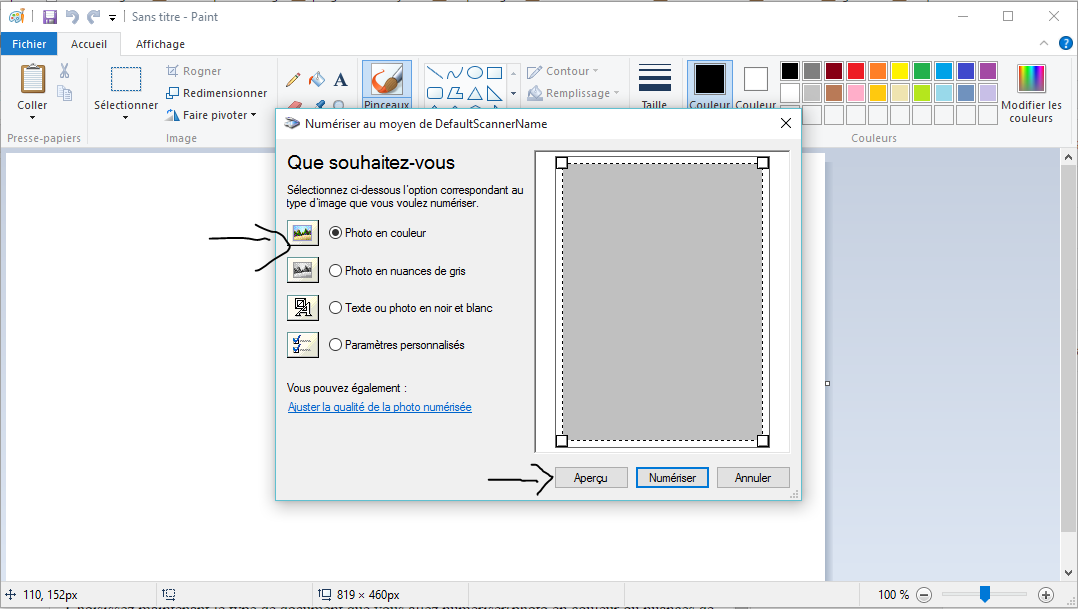This screenshot has height=609, width=1078.
Task: Select Photo en nuances de gris radio
Action: [x=336, y=271]
